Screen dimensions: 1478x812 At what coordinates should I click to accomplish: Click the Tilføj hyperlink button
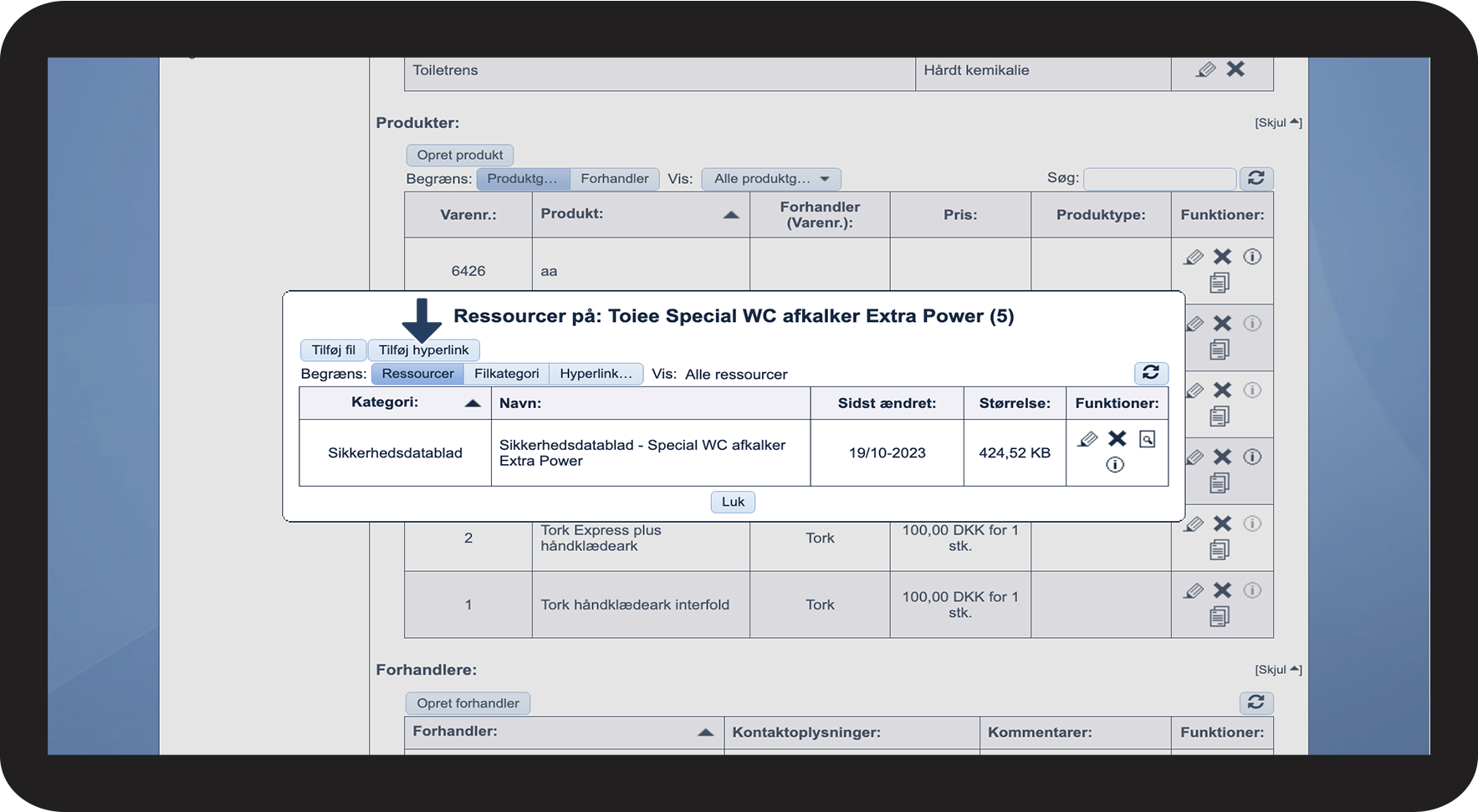point(423,350)
